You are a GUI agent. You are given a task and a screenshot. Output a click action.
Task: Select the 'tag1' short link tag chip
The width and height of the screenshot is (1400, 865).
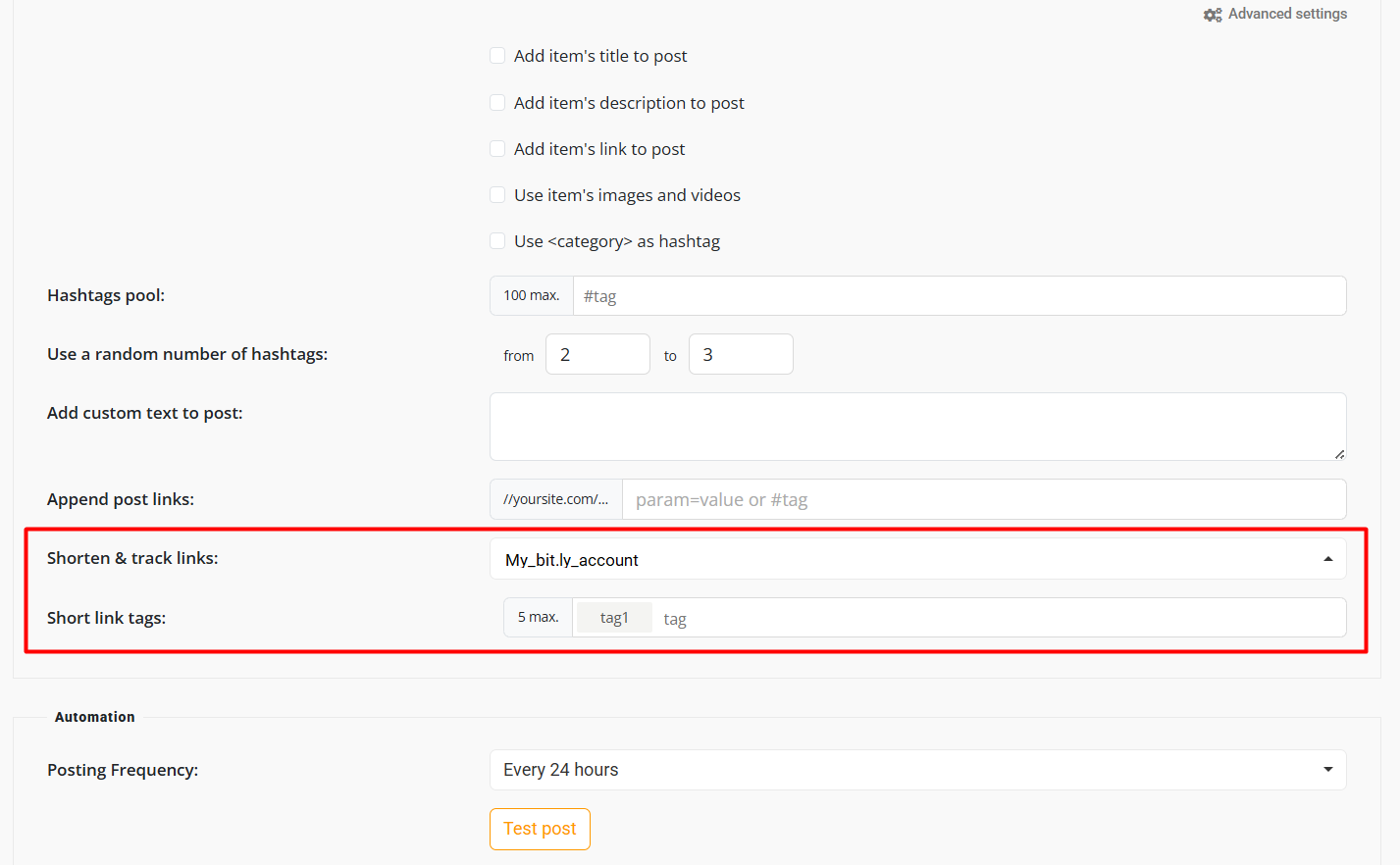[614, 618]
